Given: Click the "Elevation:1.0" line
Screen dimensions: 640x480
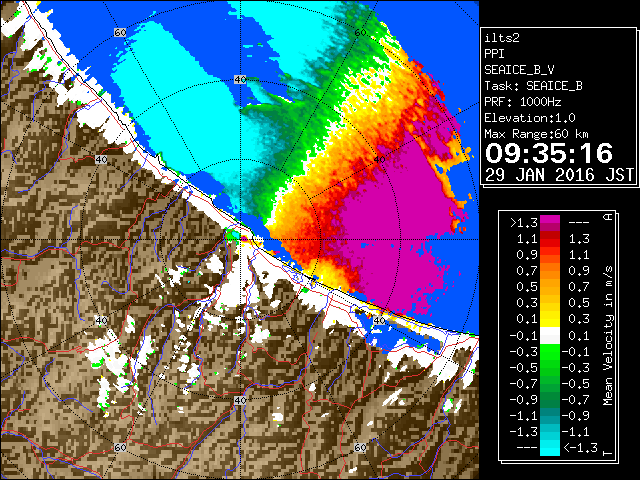Looking at the screenshot, I should (530, 118).
